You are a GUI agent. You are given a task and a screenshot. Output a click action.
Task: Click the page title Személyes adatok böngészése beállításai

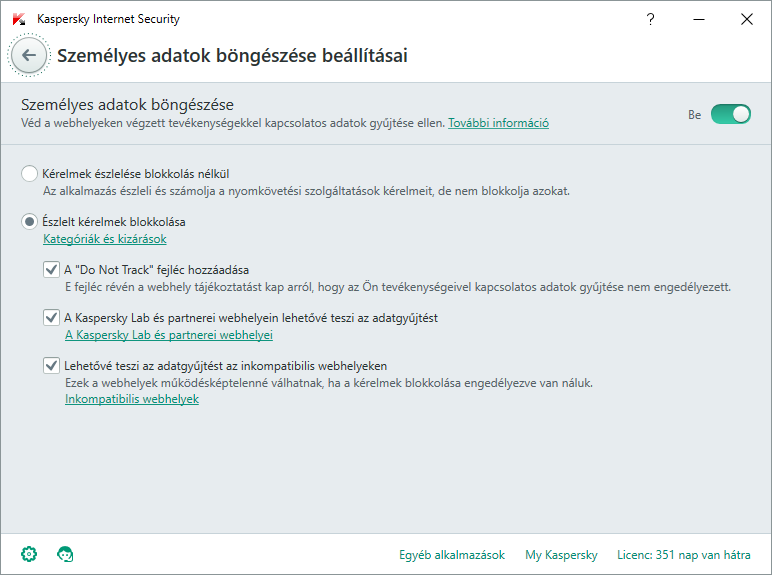click(x=232, y=56)
